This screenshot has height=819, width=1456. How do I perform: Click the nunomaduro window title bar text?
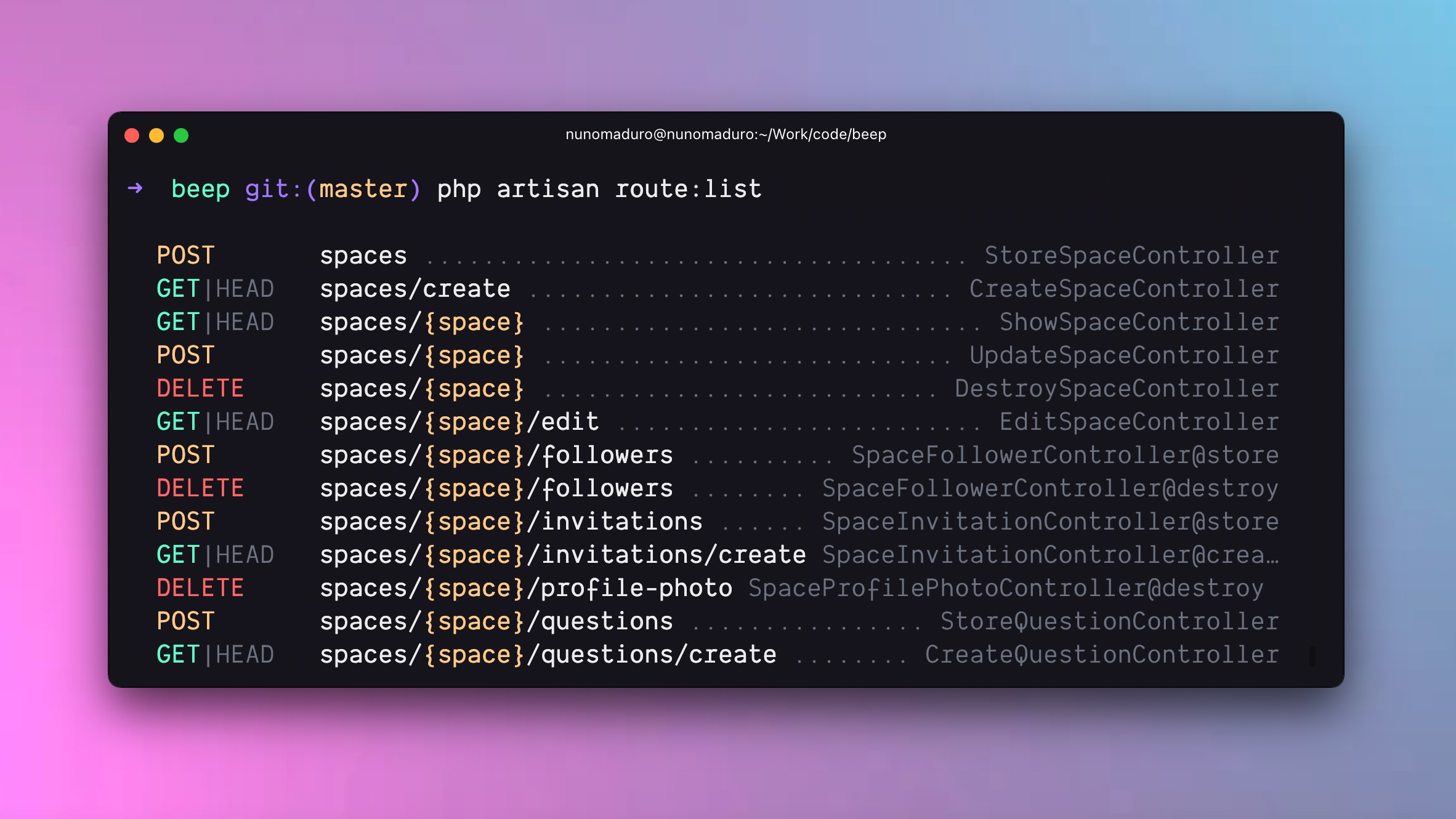(x=727, y=134)
